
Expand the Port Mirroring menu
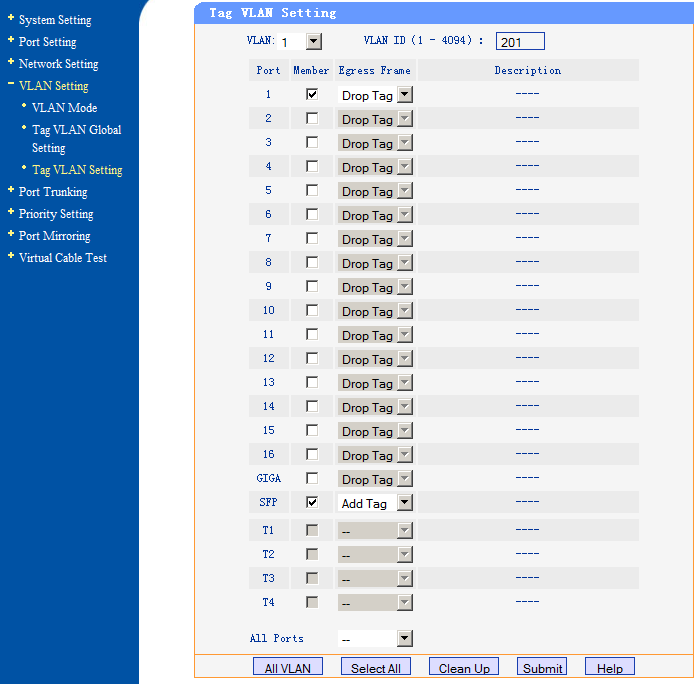[54, 235]
